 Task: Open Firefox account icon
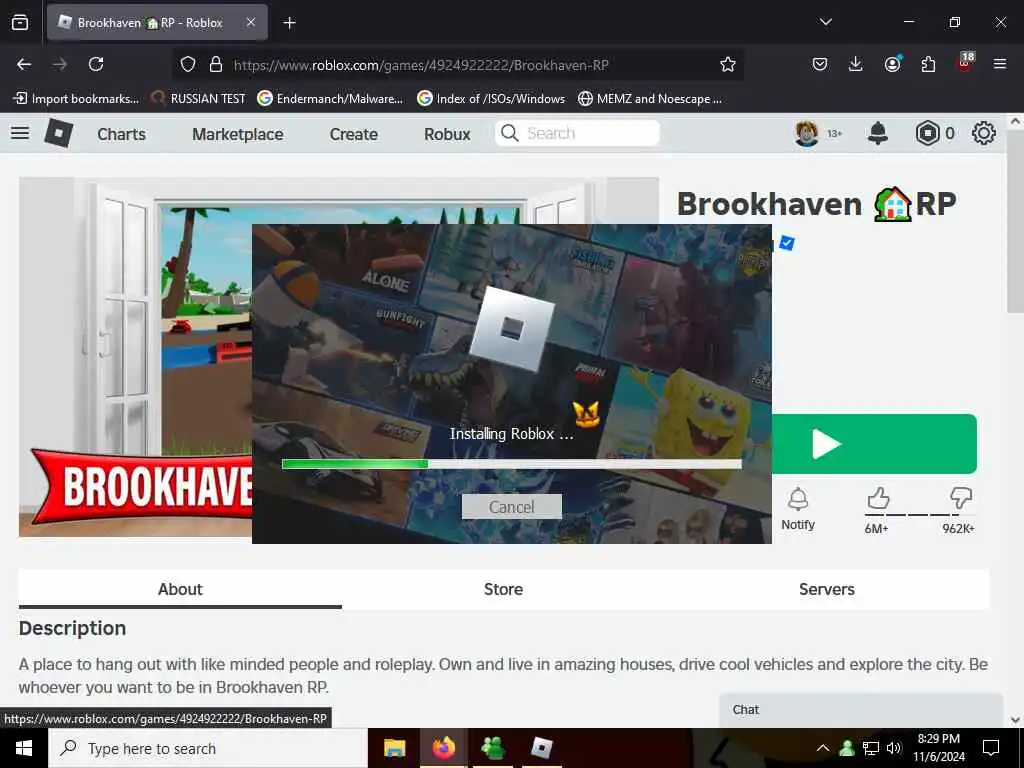pyautogui.click(x=892, y=63)
